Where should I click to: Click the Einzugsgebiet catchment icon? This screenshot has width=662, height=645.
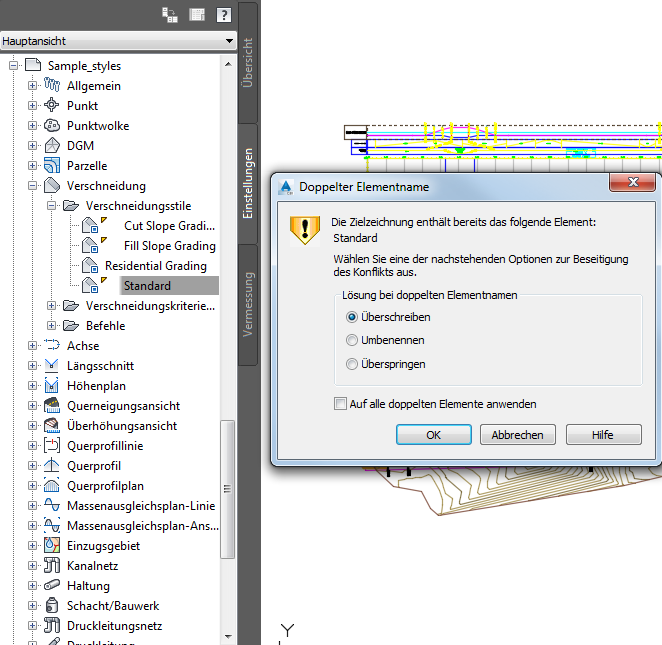[x=52, y=545]
